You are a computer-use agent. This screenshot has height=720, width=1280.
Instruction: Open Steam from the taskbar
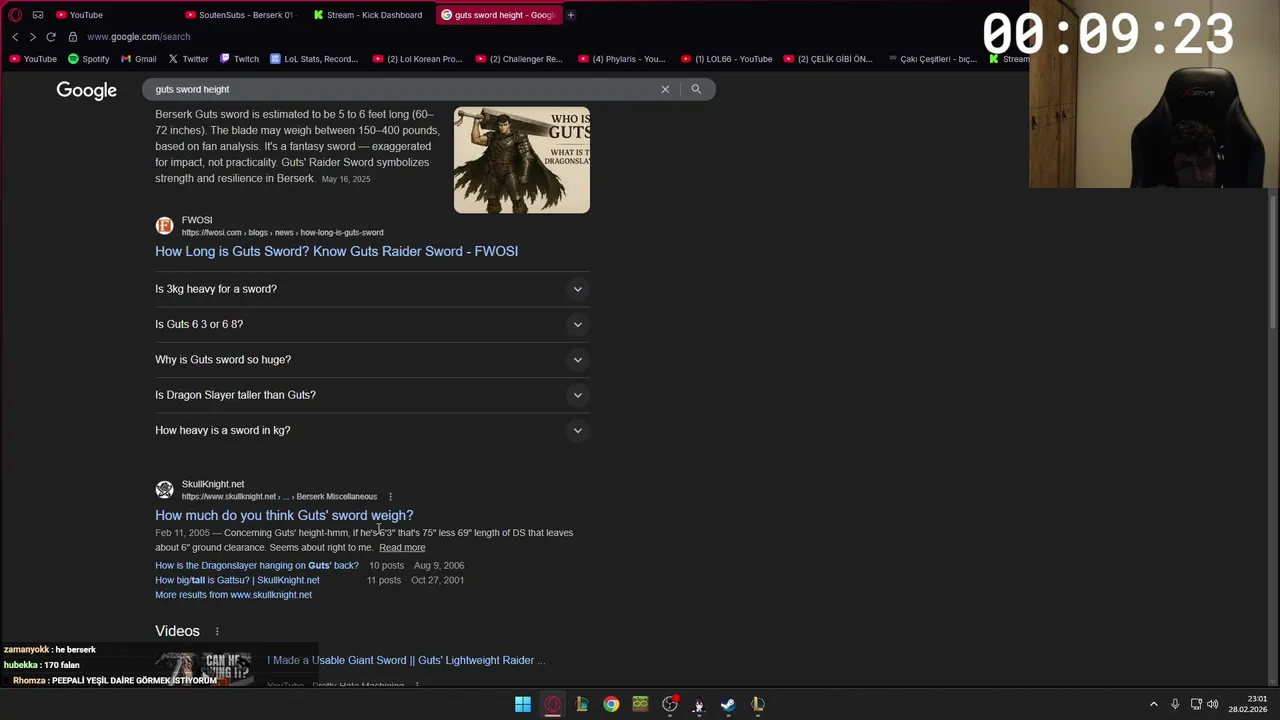(x=728, y=705)
